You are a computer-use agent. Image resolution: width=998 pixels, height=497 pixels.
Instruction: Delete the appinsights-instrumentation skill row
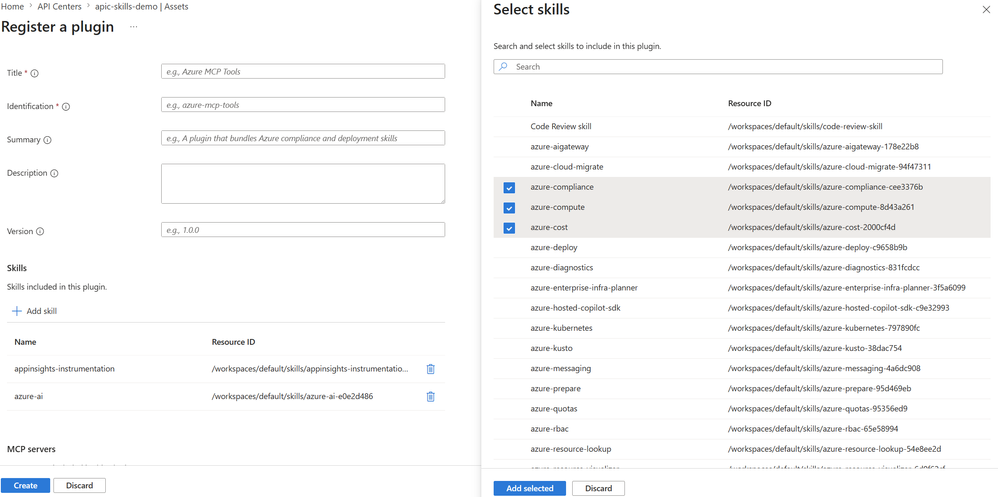(430, 369)
